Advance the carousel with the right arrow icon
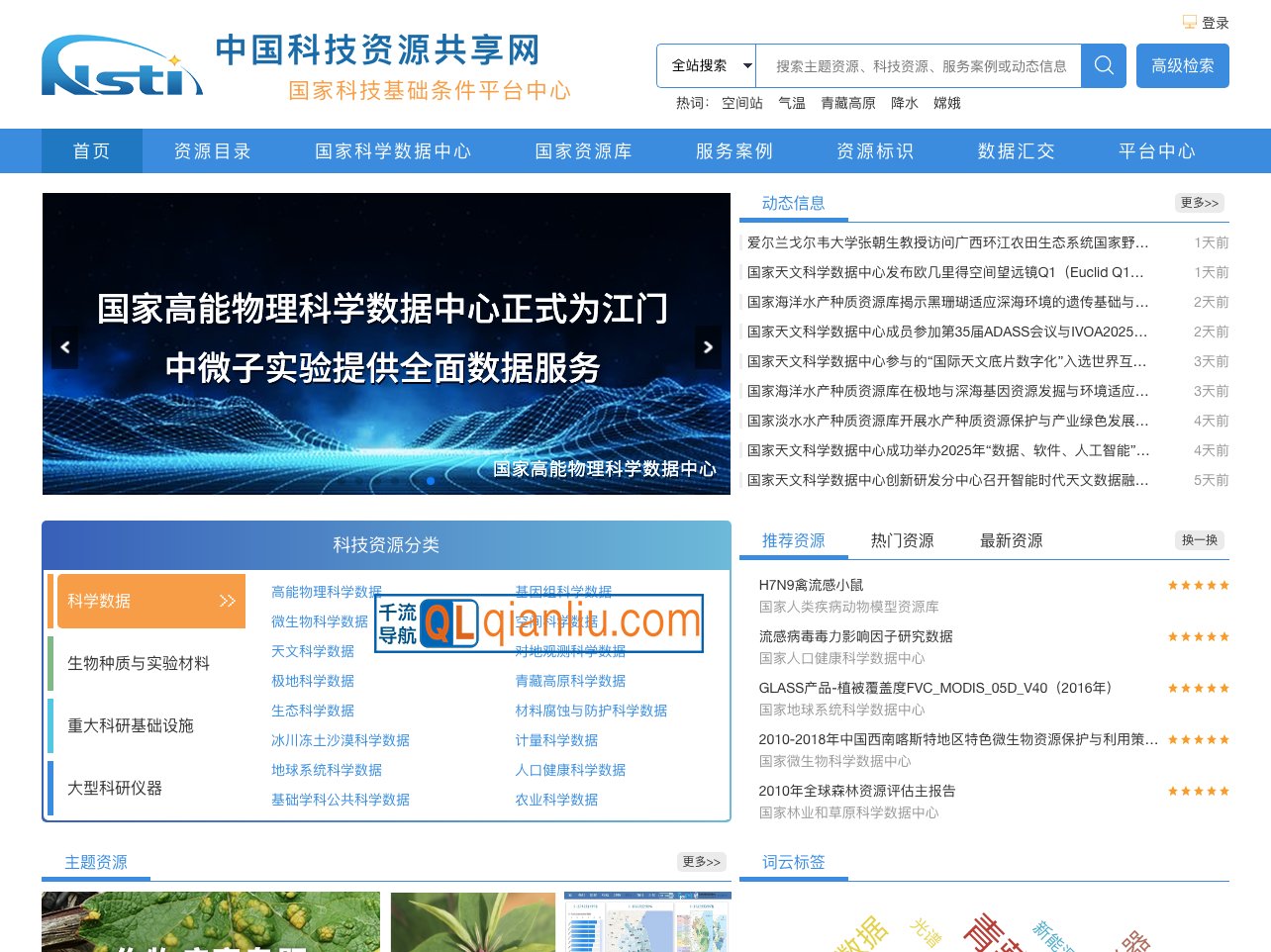The height and width of the screenshot is (952, 1271). pos(708,347)
